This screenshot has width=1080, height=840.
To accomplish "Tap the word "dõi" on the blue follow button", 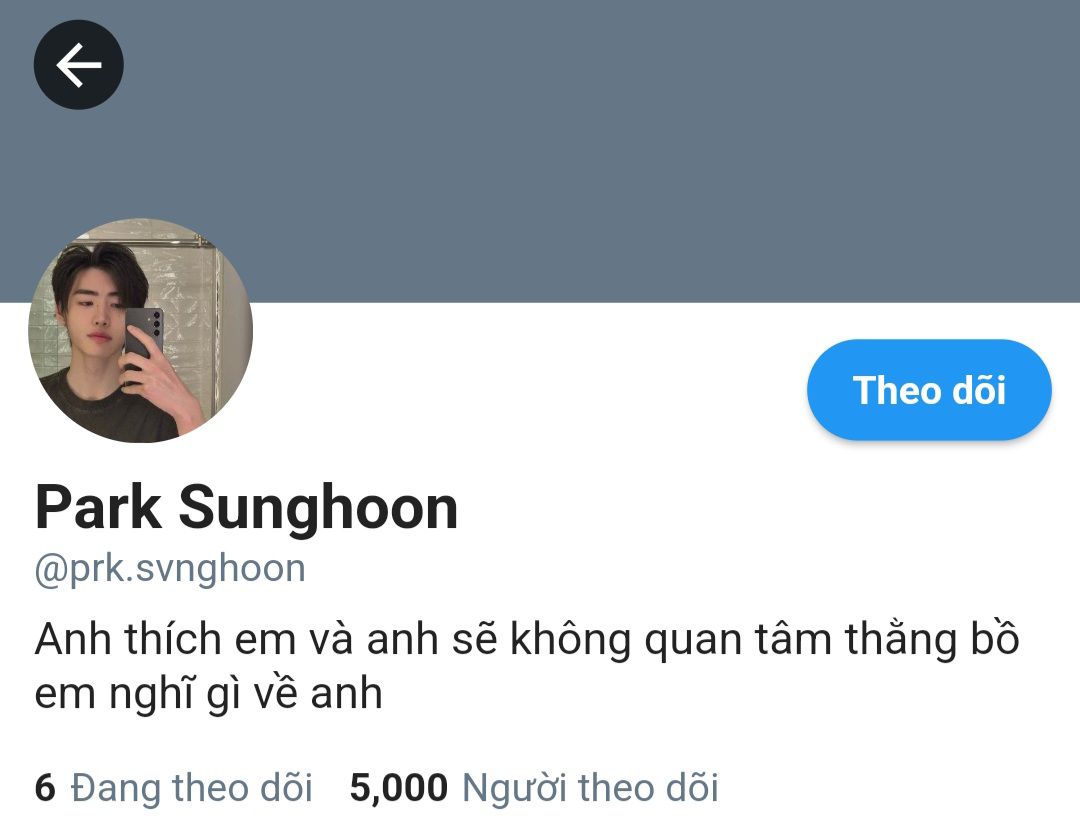I will click(x=979, y=390).
